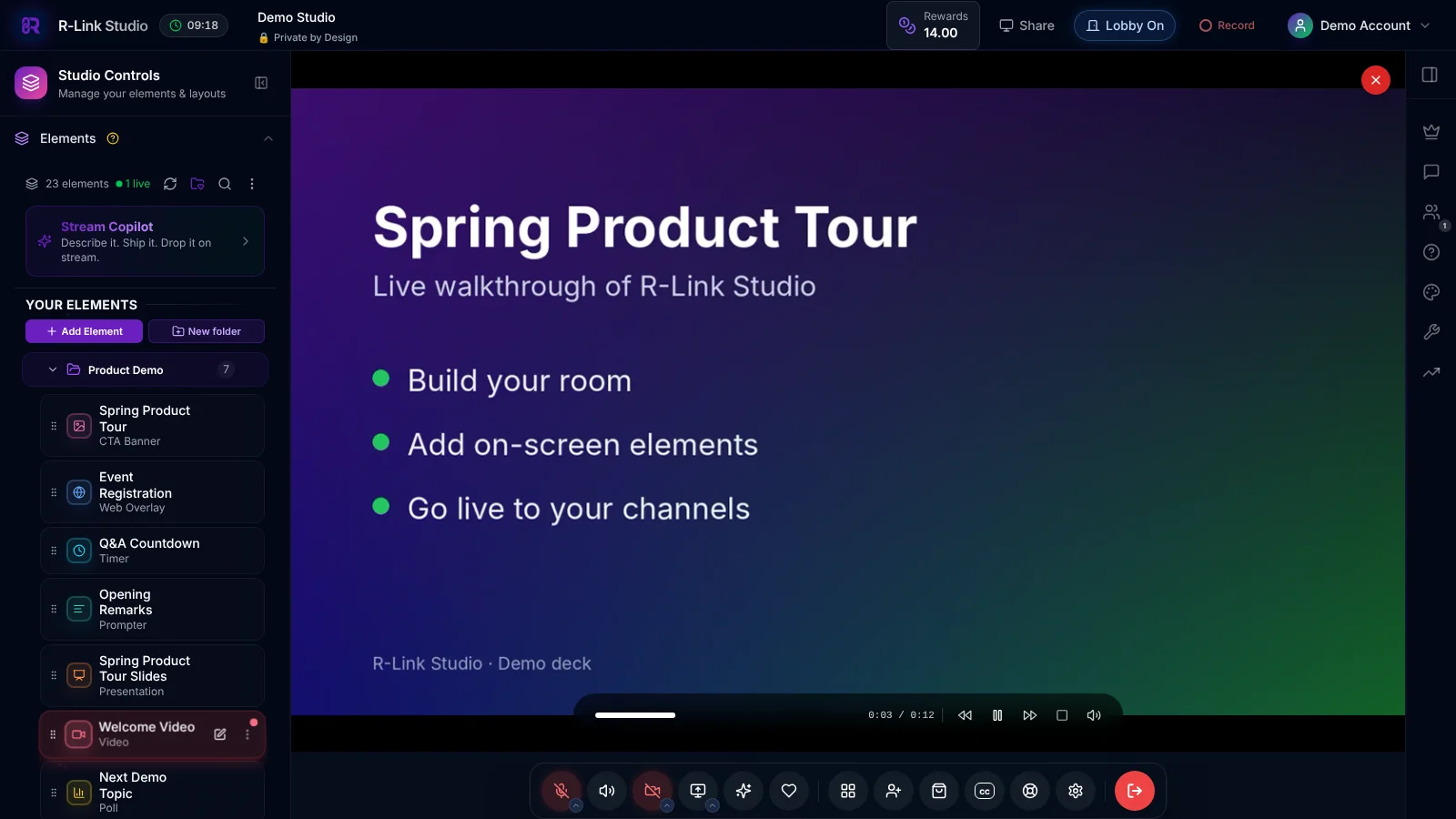The image size is (1456, 819).
Task: Click the Add Element button
Action: point(84,331)
